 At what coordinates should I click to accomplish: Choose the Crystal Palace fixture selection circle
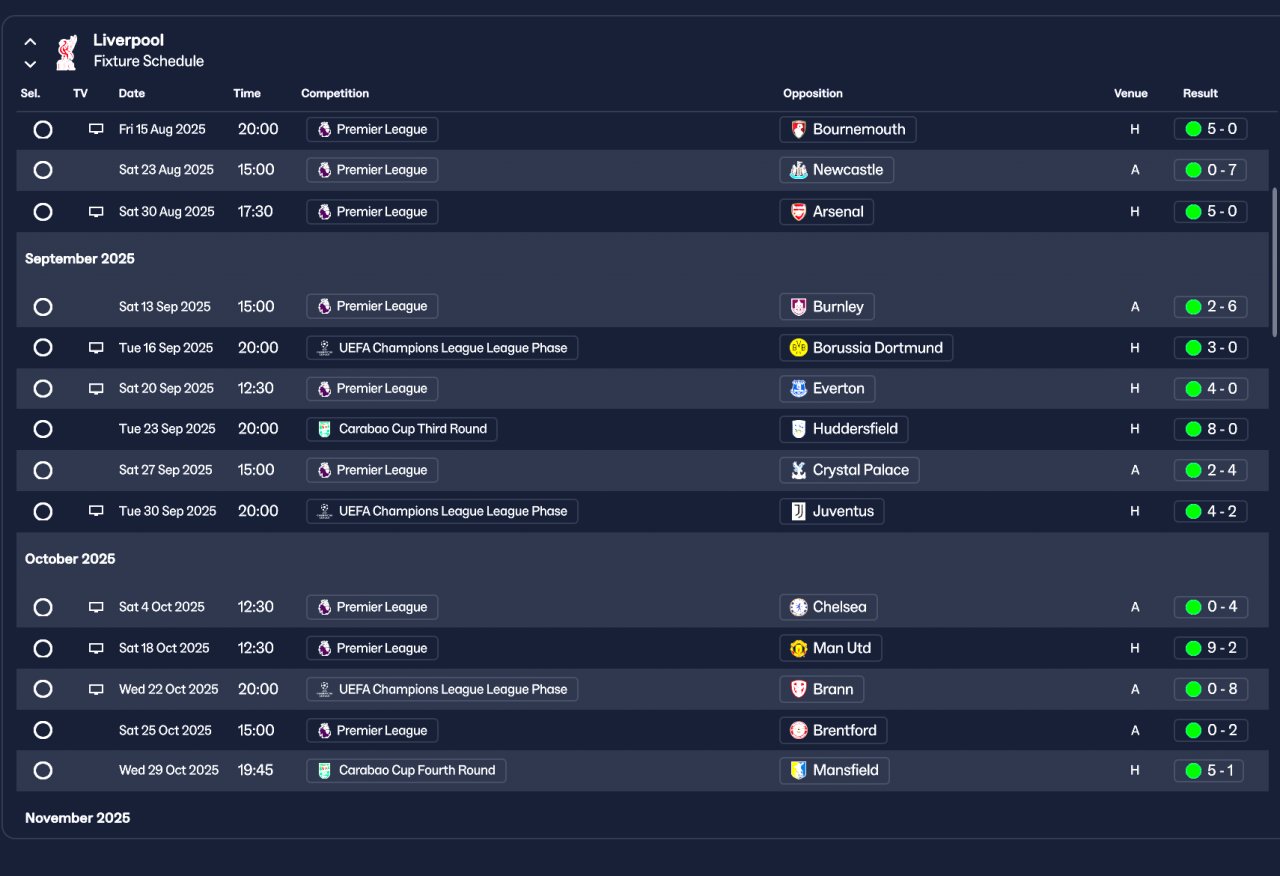click(x=43, y=470)
